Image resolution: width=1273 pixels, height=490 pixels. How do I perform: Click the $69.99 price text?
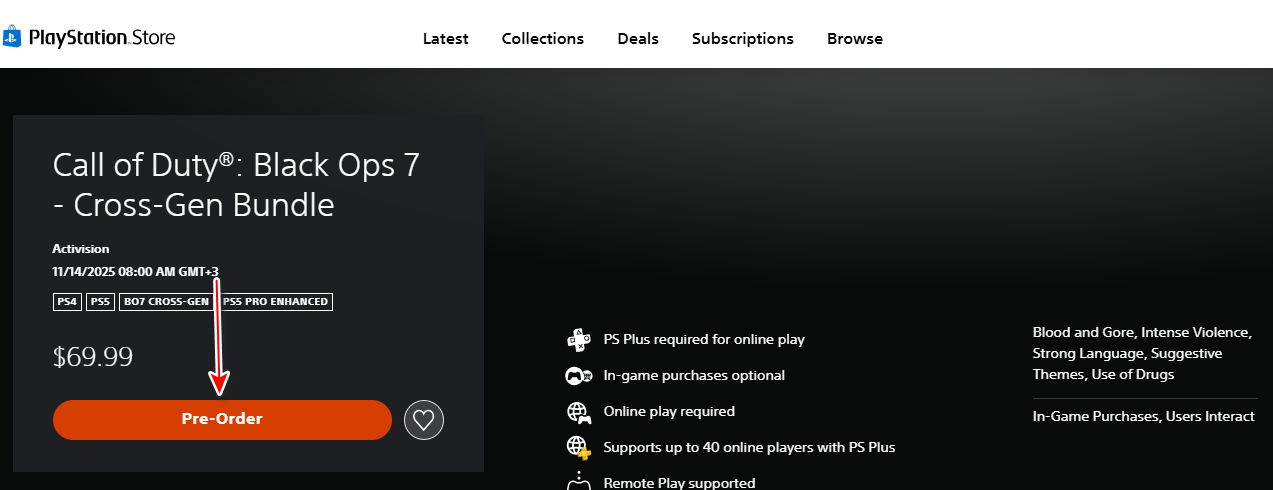pyautogui.click(x=93, y=357)
